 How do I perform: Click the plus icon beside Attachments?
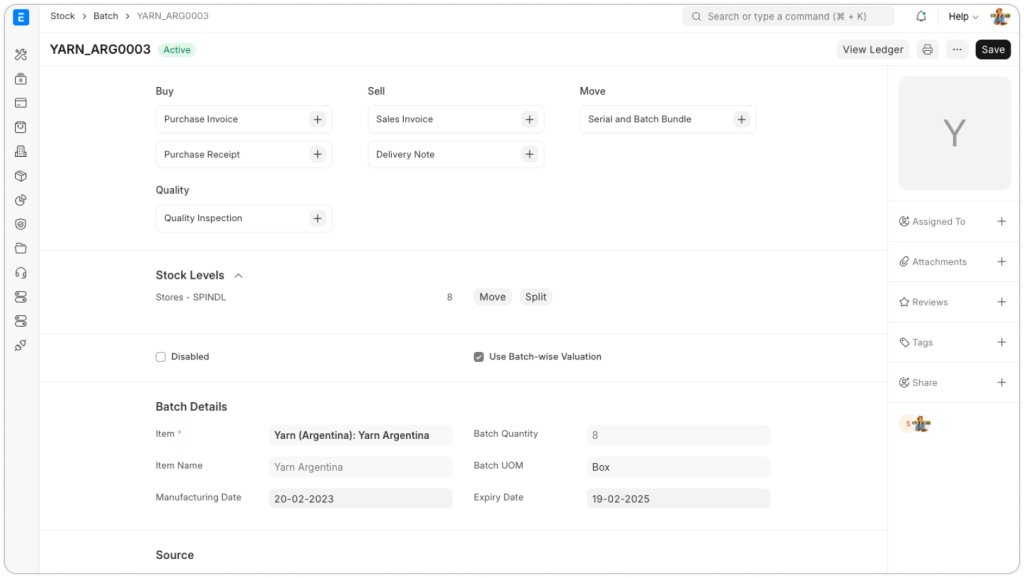pos(1001,262)
